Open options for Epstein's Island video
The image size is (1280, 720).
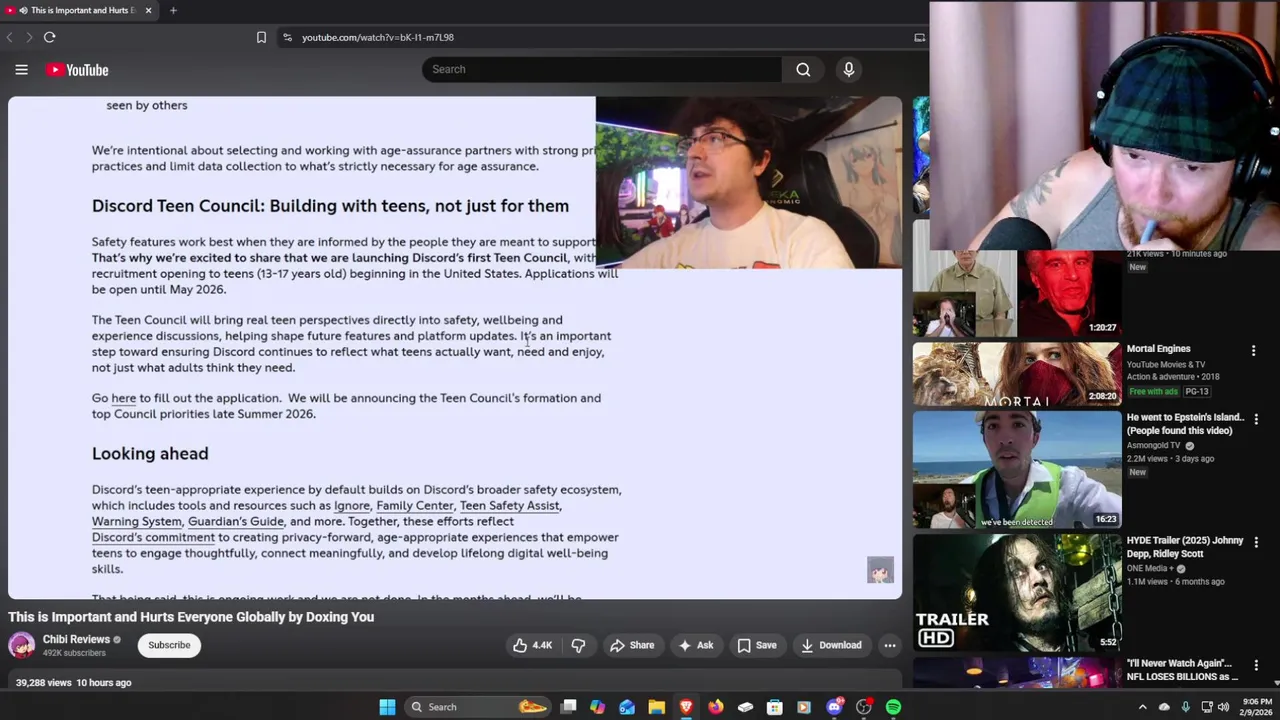(1257, 418)
